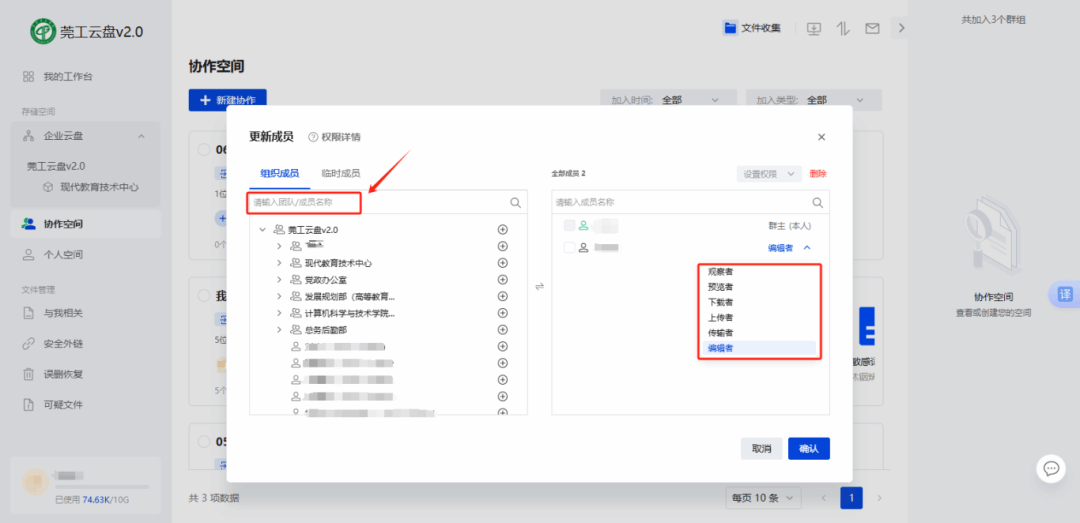
Task: Open the 设置权限 dropdown
Action: click(x=769, y=174)
